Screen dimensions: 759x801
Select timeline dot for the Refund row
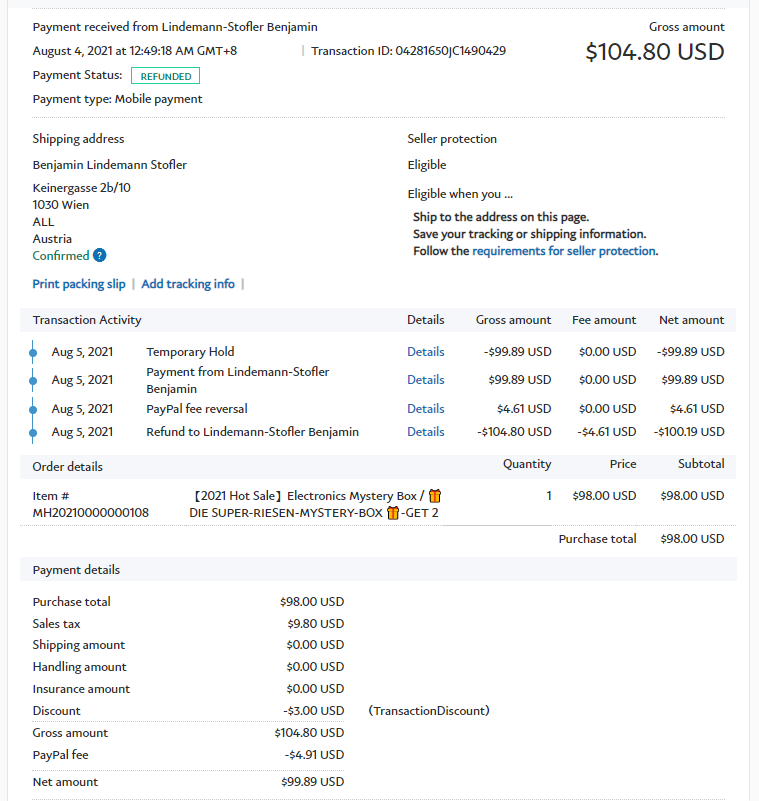(x=33, y=432)
